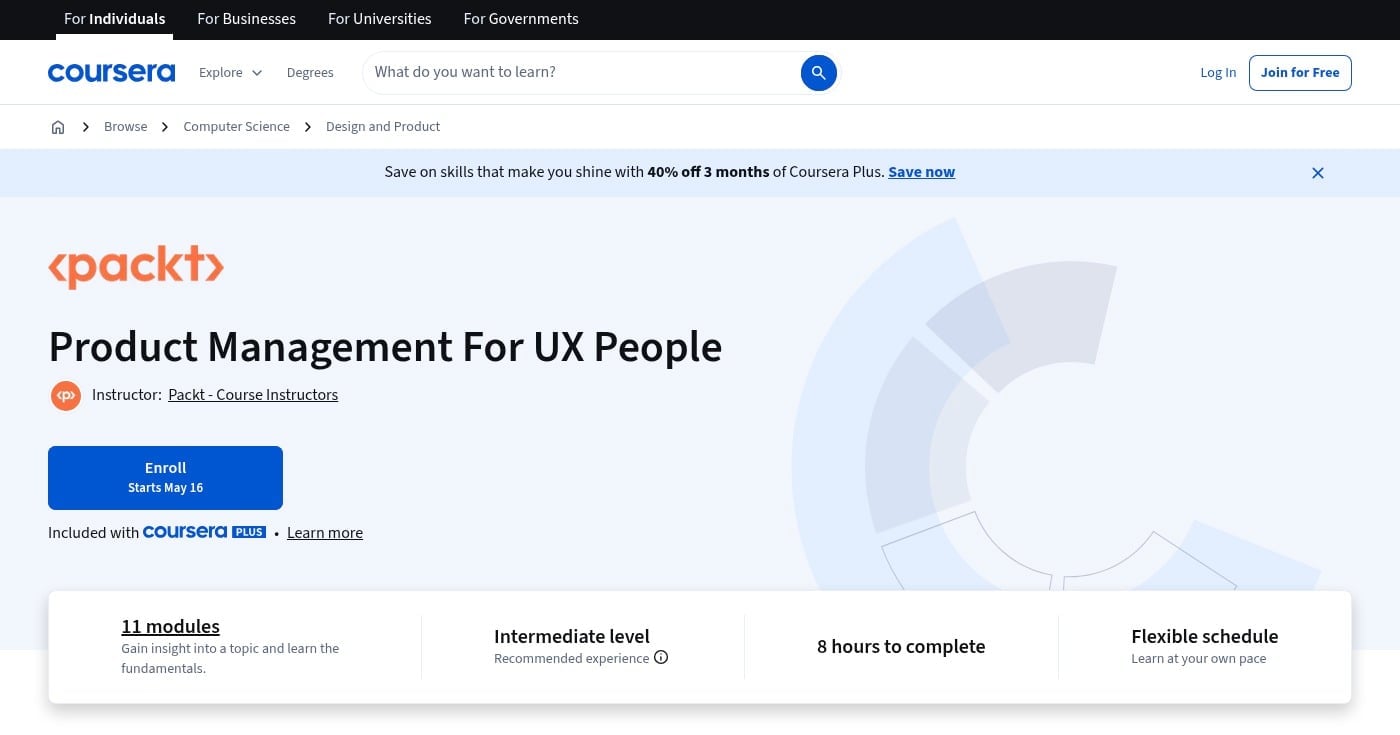Viewport: 1400px width, 735px height.
Task: Open Packt - Course Instructors link
Action: click(253, 395)
